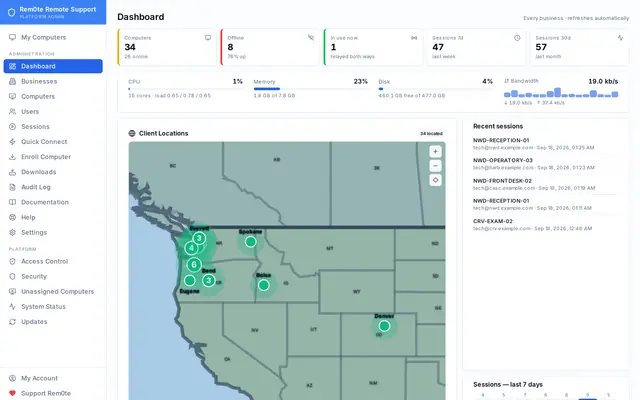The width and height of the screenshot is (640, 400).
Task: Click link icon on In use now card
Action: click(414, 38)
